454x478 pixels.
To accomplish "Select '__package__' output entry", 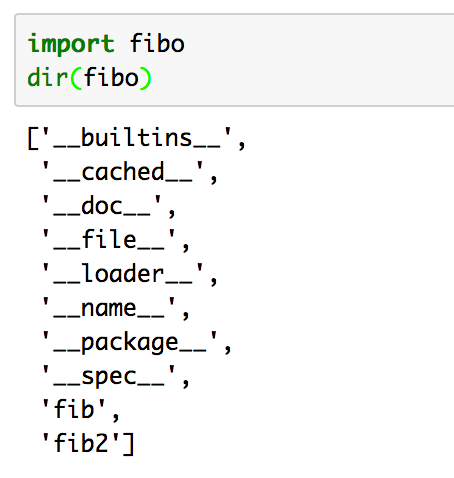I will pos(129,343).
